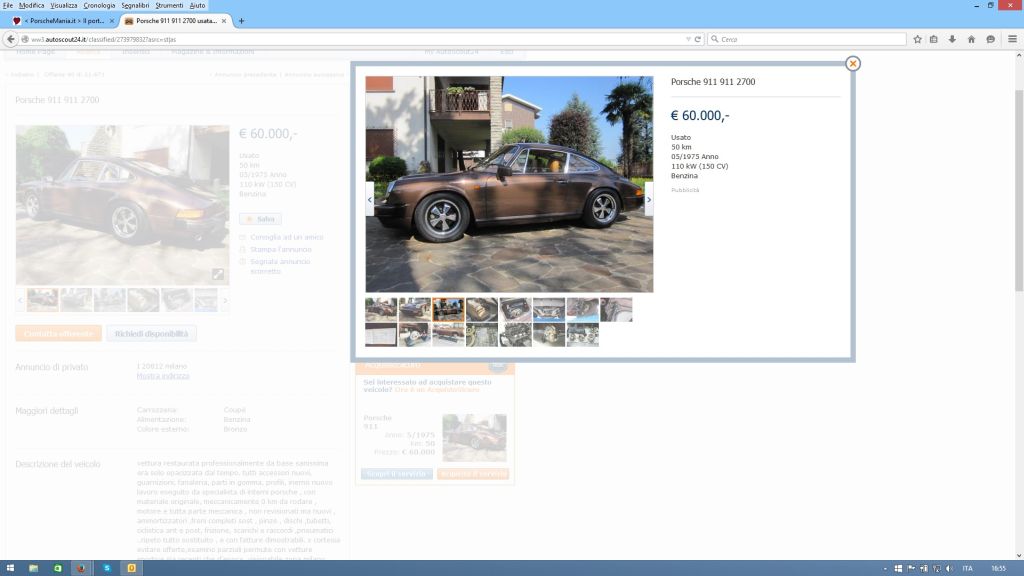
Task: Open the Windows Start menu
Action: coord(10,568)
